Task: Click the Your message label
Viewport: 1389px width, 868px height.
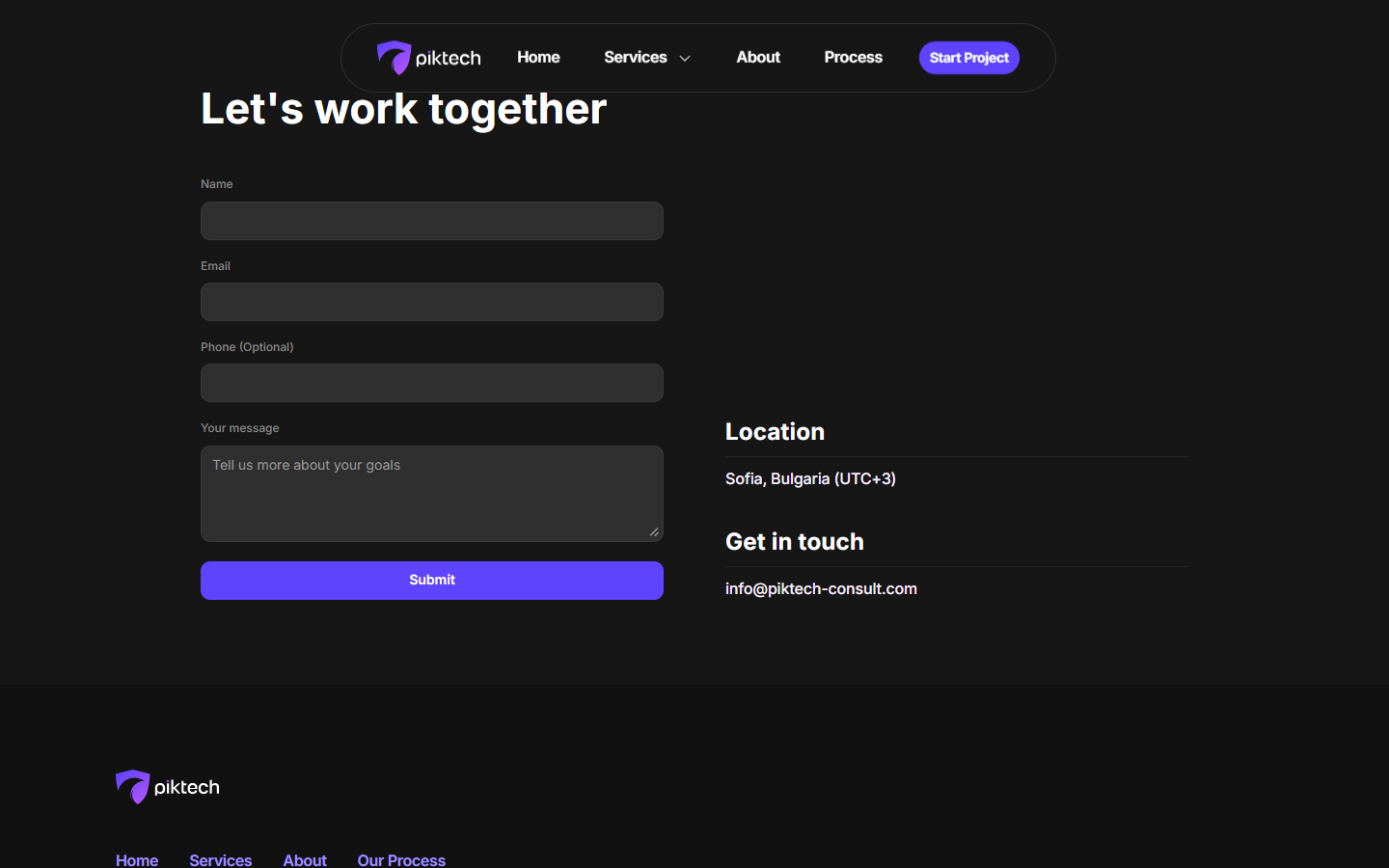Action: pos(240,428)
